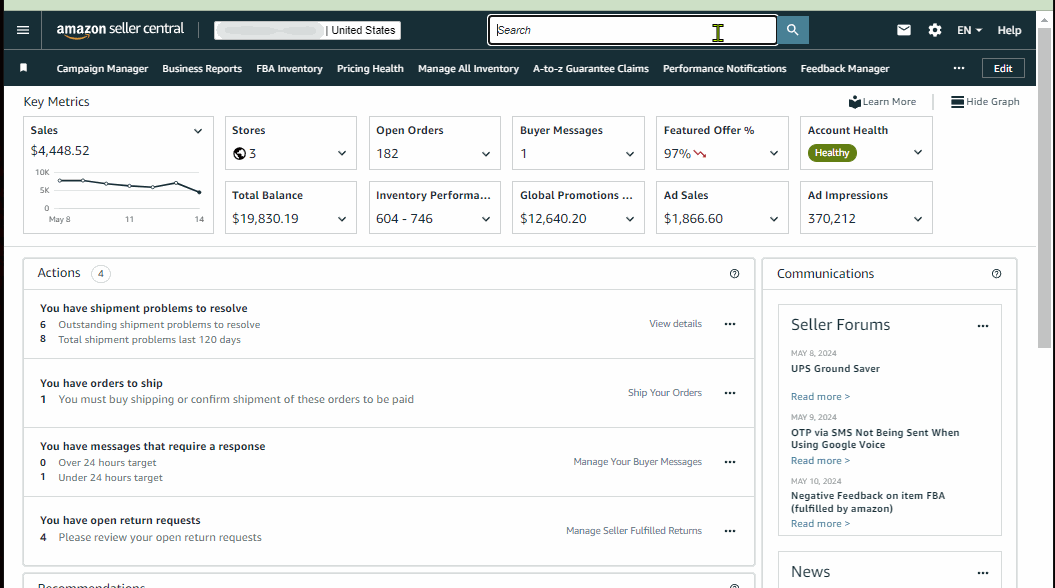Click the Stores globe icon

point(239,153)
